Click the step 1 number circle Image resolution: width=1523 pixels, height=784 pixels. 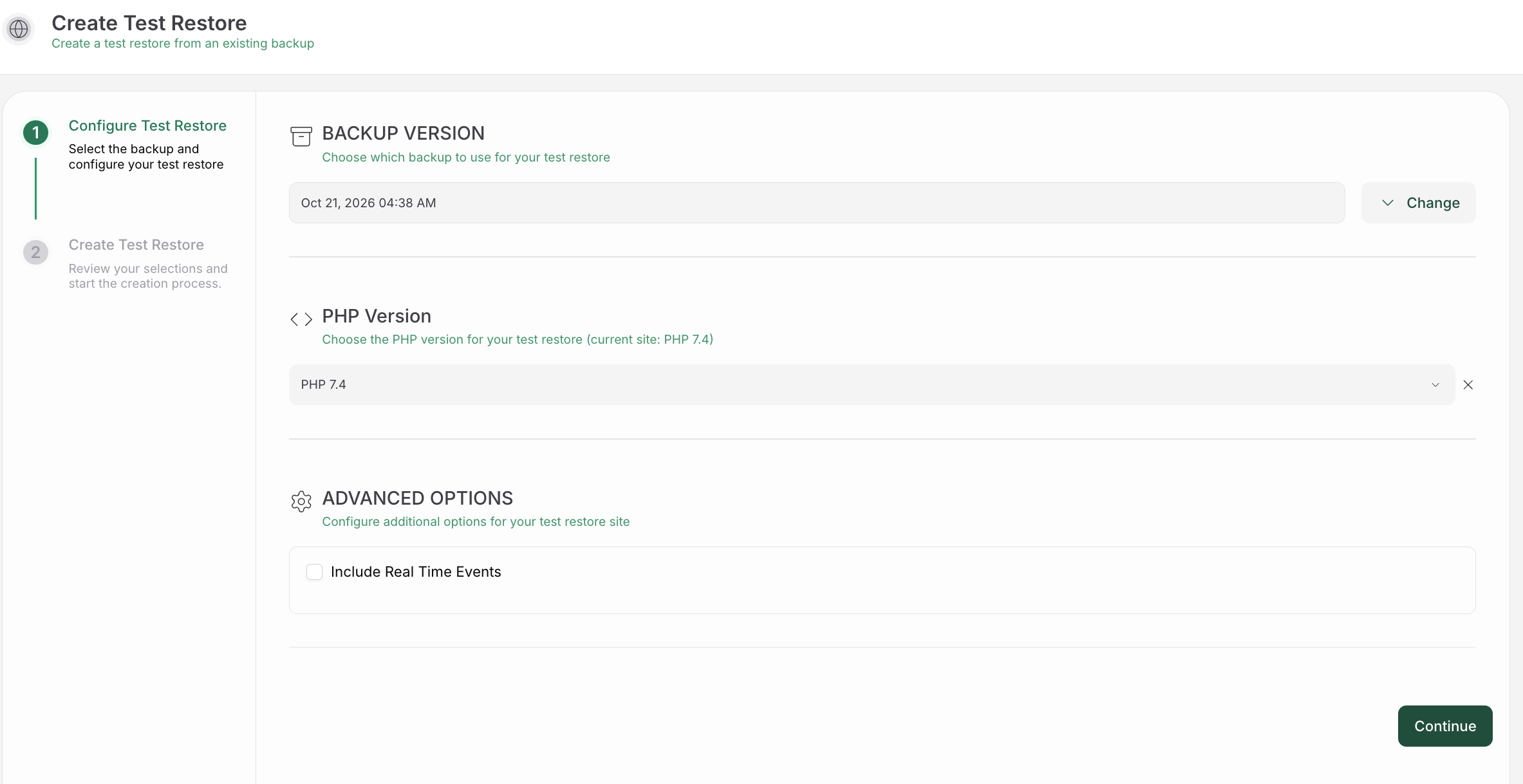(x=36, y=133)
